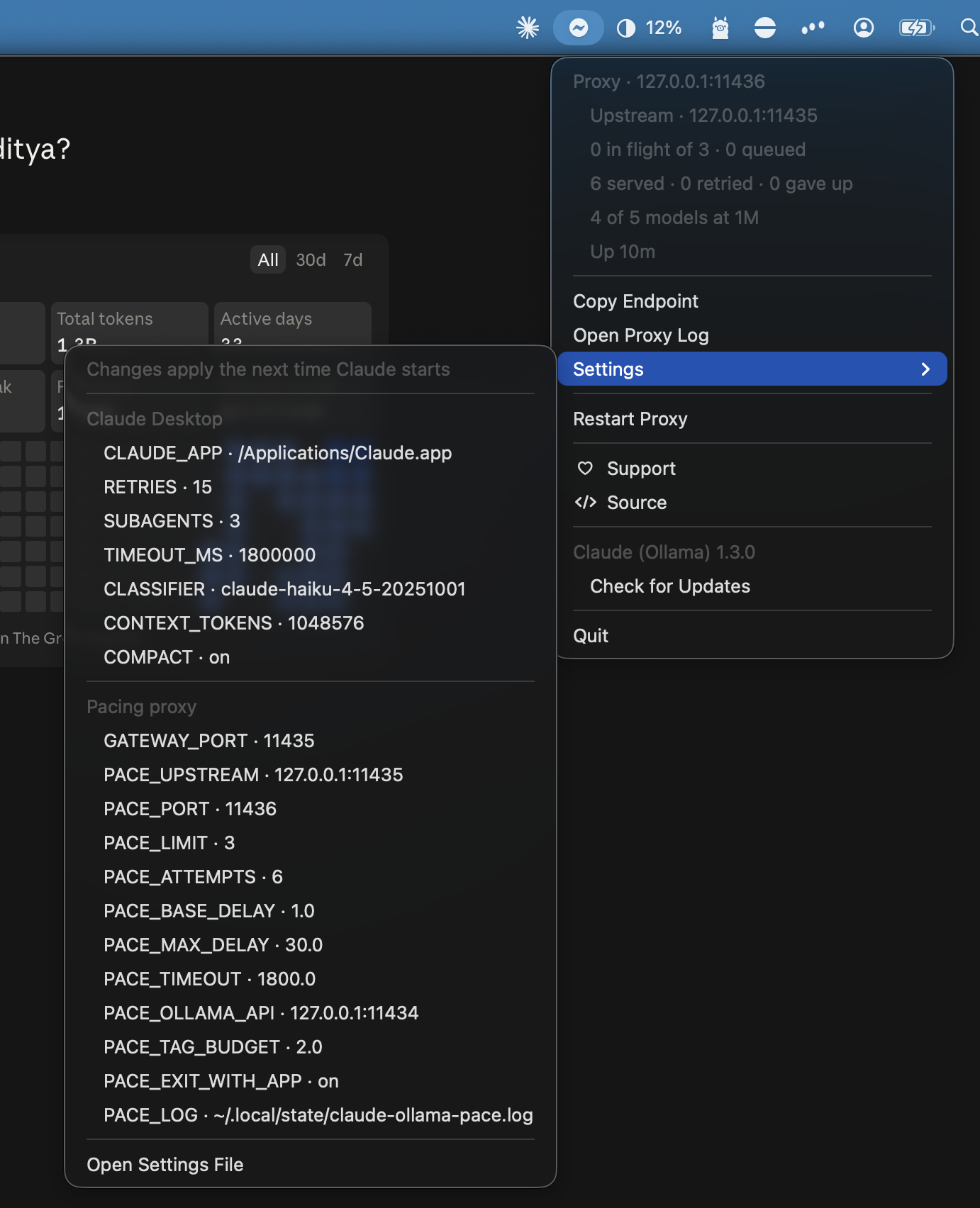Select Open Proxy Log
Viewport: 980px width, 1208px height.
[752, 335]
